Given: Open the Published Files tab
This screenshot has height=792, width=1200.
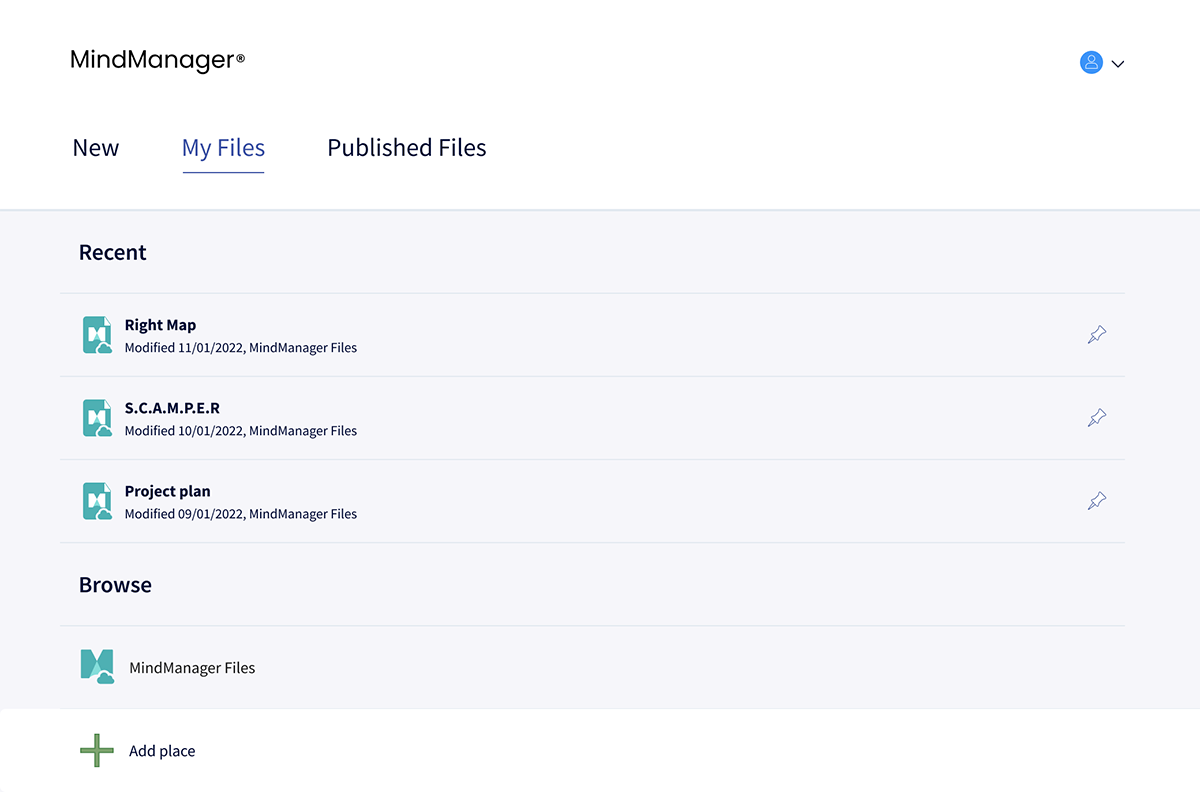Looking at the screenshot, I should [407, 148].
